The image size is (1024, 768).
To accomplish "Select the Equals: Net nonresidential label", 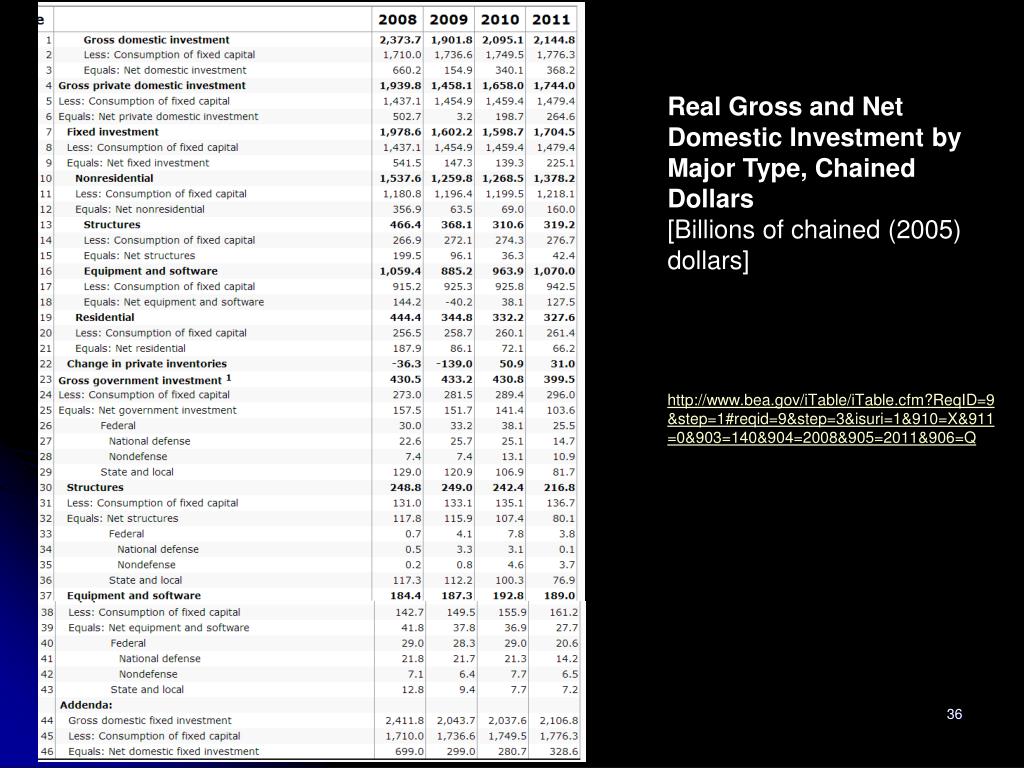I will coord(140,210).
